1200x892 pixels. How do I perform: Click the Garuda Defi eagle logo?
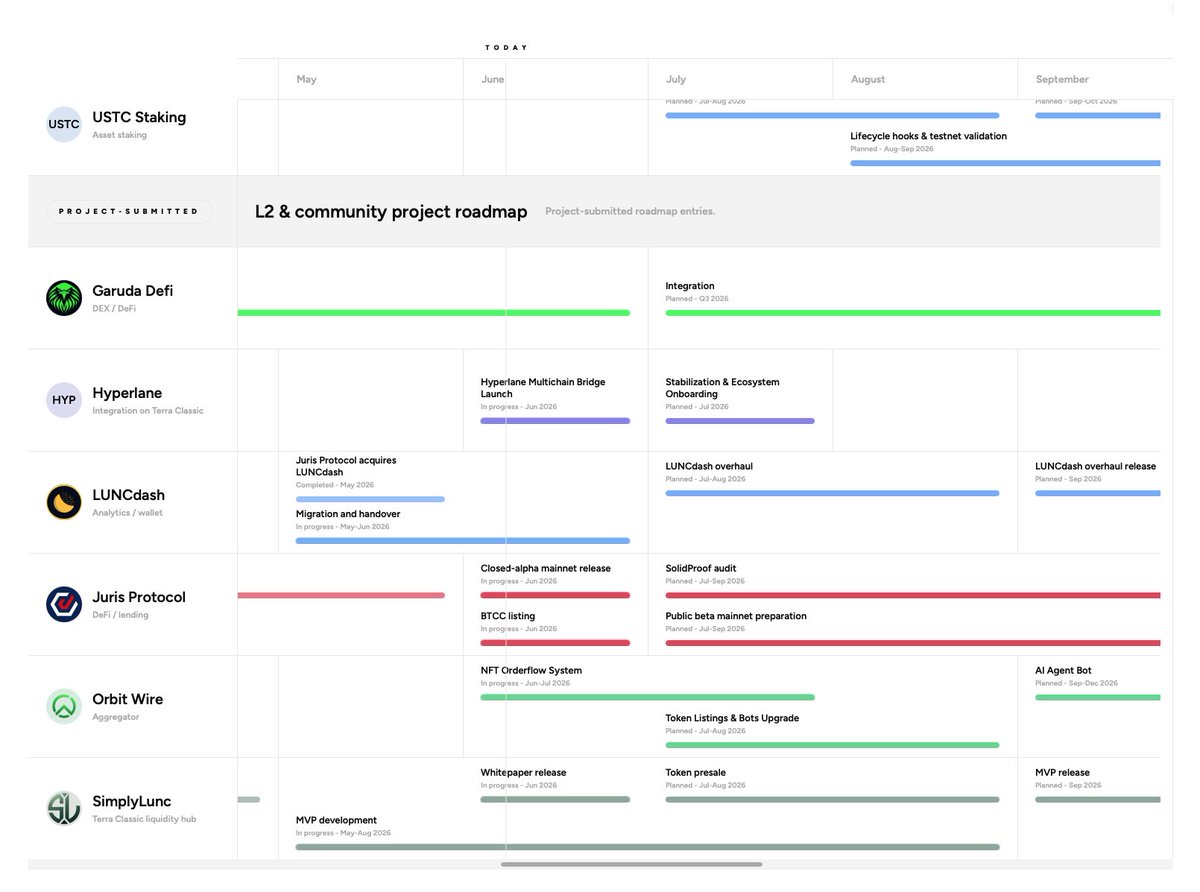pyautogui.click(x=64, y=298)
